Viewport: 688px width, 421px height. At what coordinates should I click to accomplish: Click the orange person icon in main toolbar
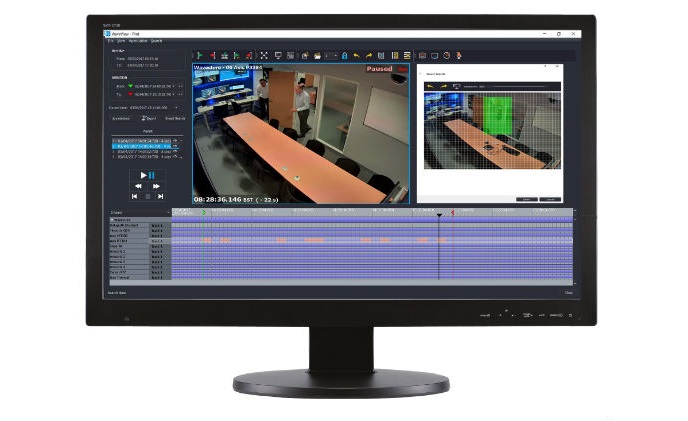pos(459,56)
